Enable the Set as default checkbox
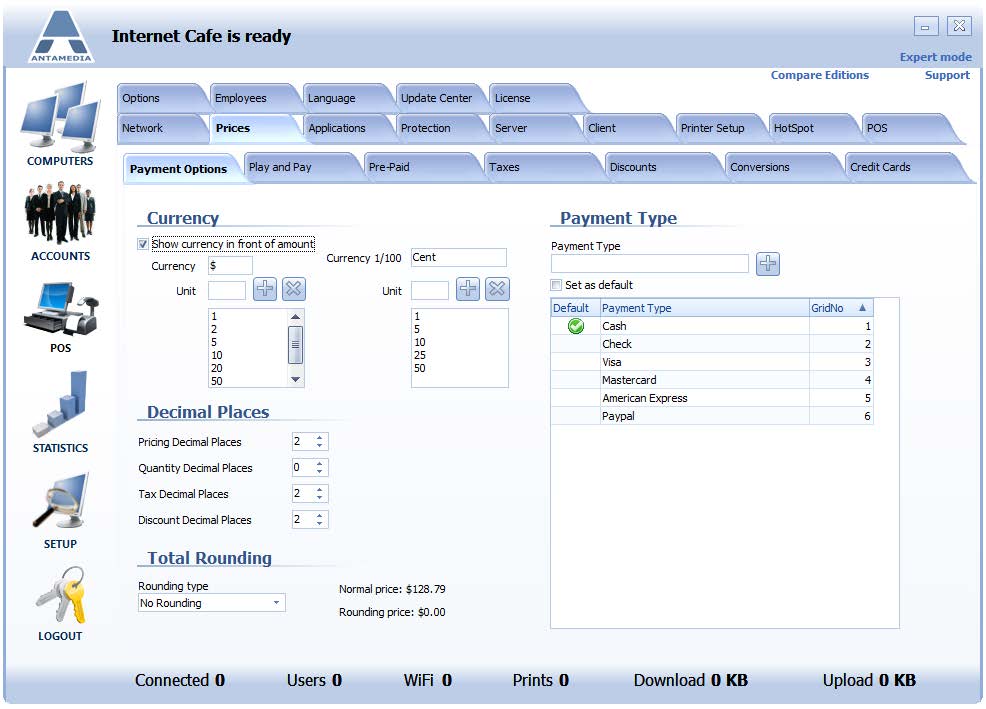The height and width of the screenshot is (709, 986). pos(556,285)
